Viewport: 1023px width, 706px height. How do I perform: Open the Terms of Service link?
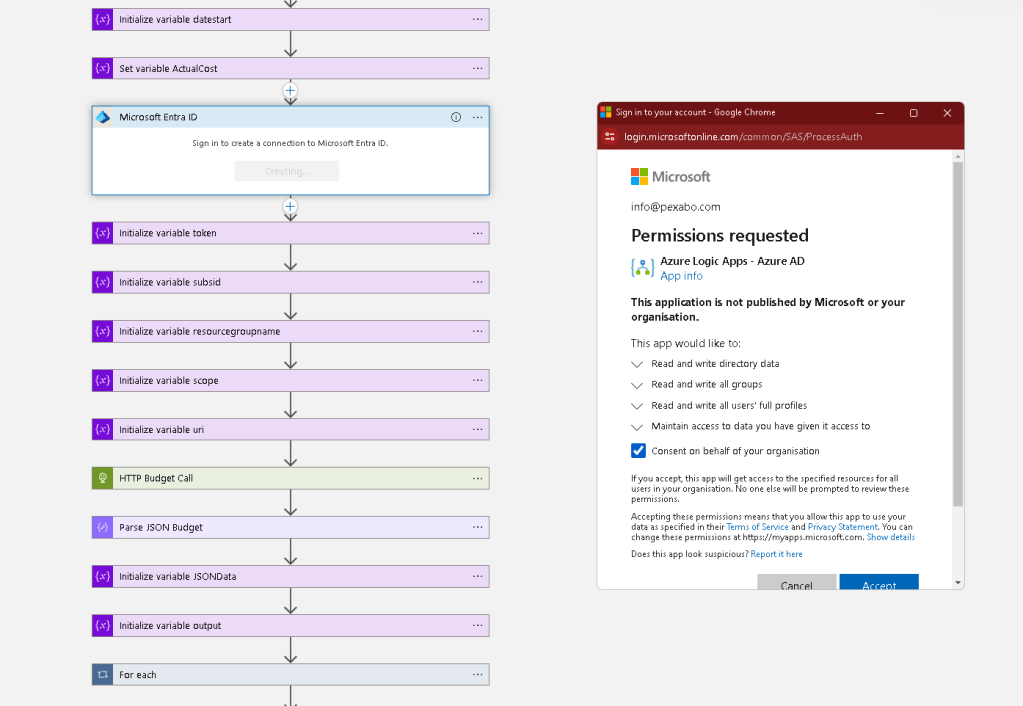(x=757, y=527)
